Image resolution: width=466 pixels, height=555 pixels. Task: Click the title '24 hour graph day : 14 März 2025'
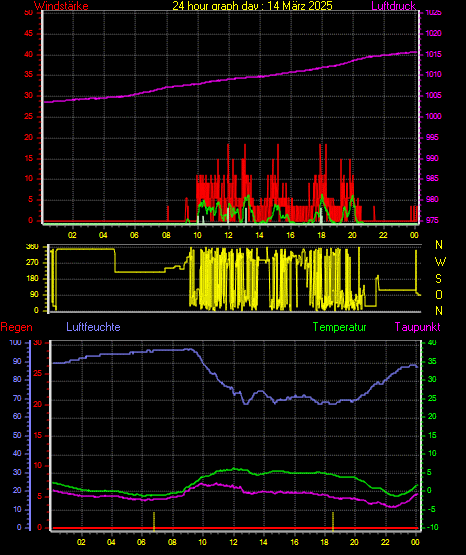252,5
